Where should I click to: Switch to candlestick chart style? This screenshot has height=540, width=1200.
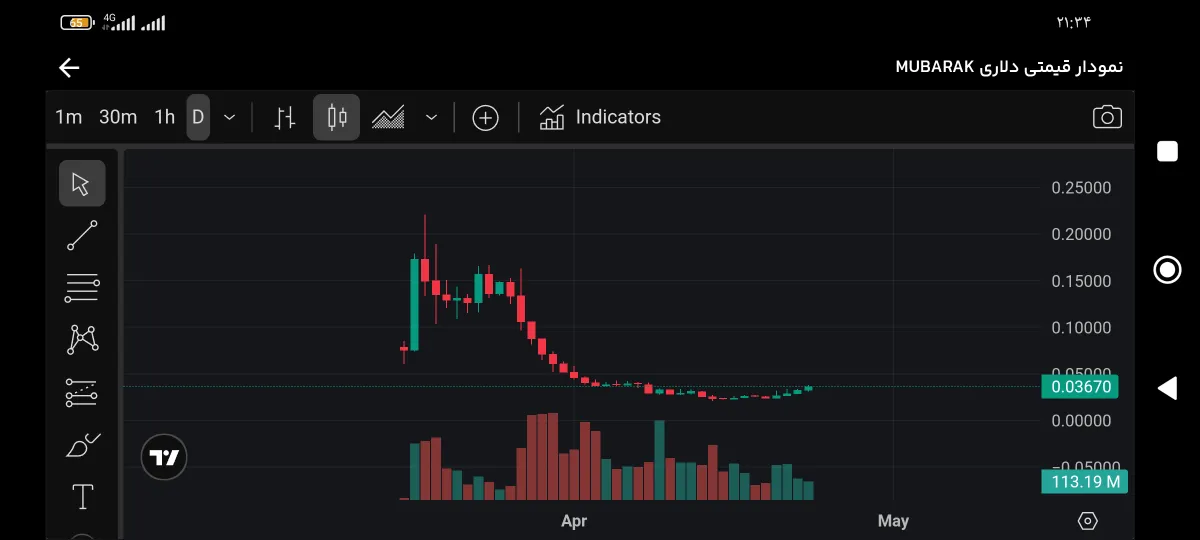point(337,117)
